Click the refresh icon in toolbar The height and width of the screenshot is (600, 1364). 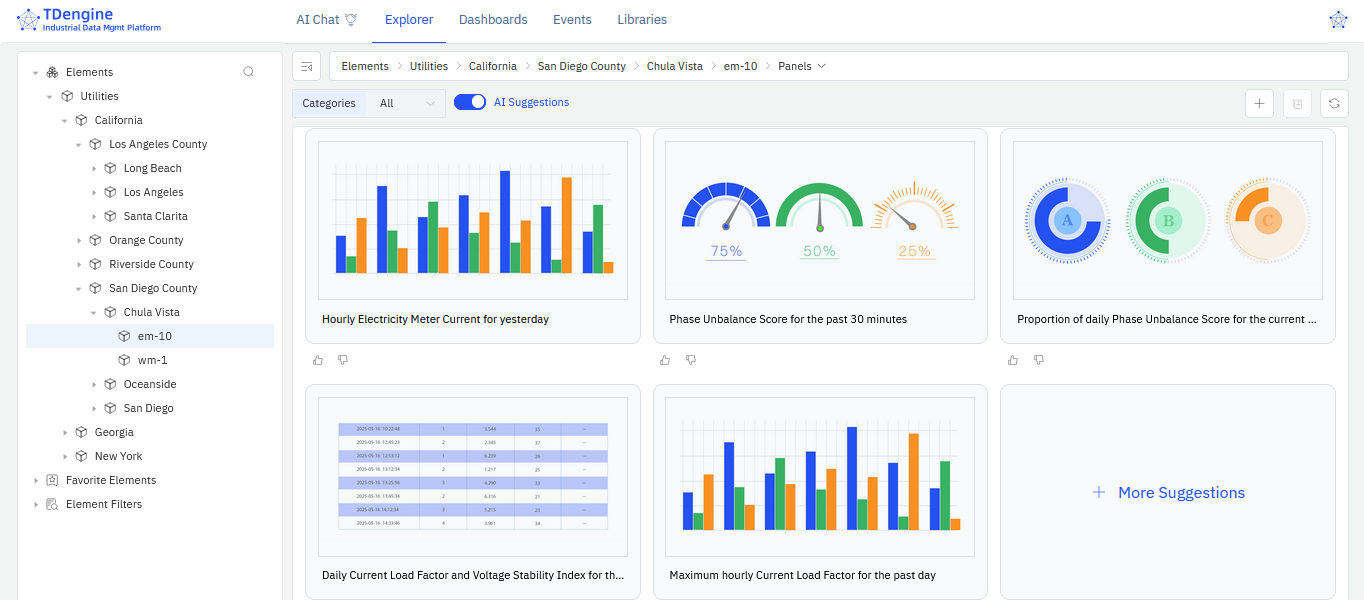1334,103
